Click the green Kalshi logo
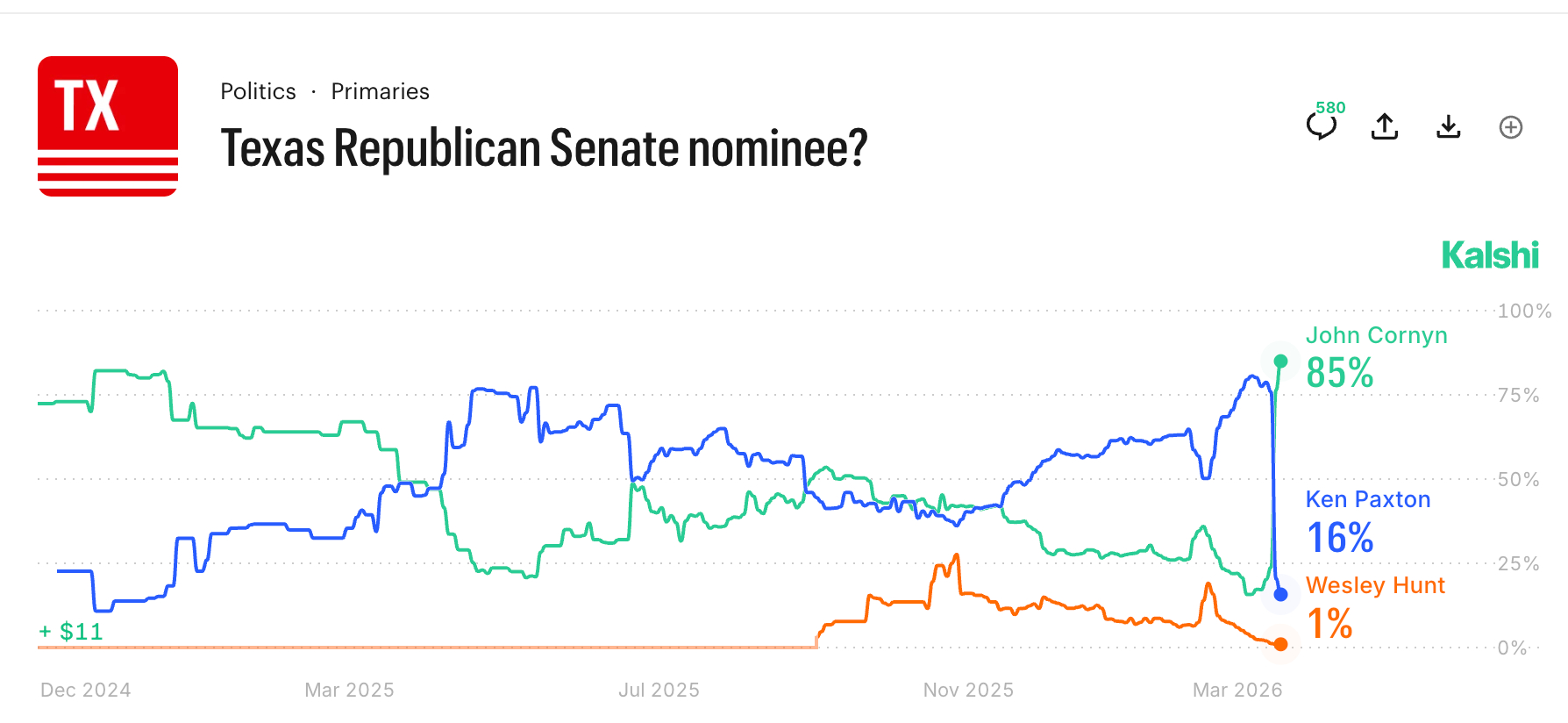The height and width of the screenshot is (723, 1568). [1490, 255]
